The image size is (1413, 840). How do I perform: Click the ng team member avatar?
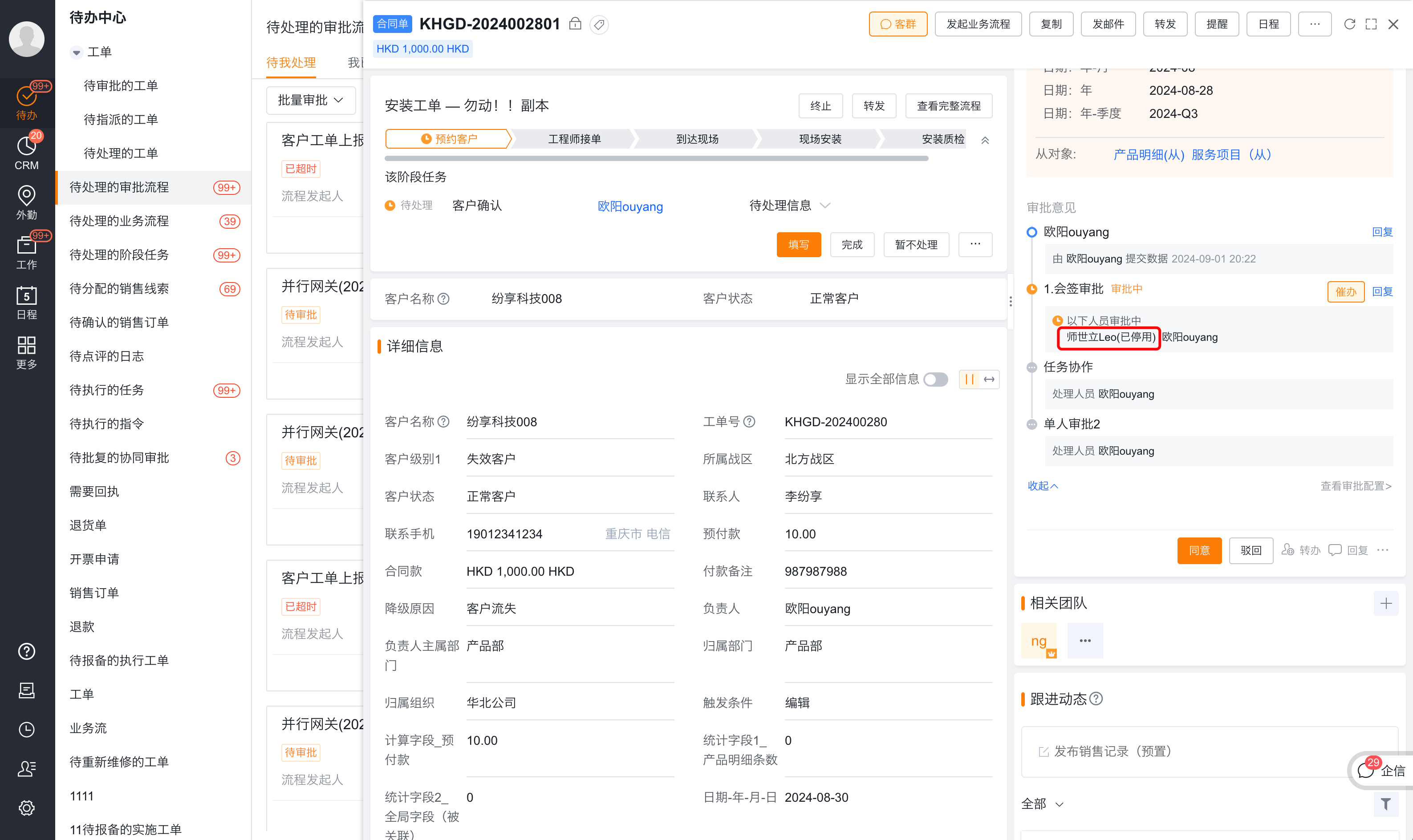pyautogui.click(x=1039, y=641)
